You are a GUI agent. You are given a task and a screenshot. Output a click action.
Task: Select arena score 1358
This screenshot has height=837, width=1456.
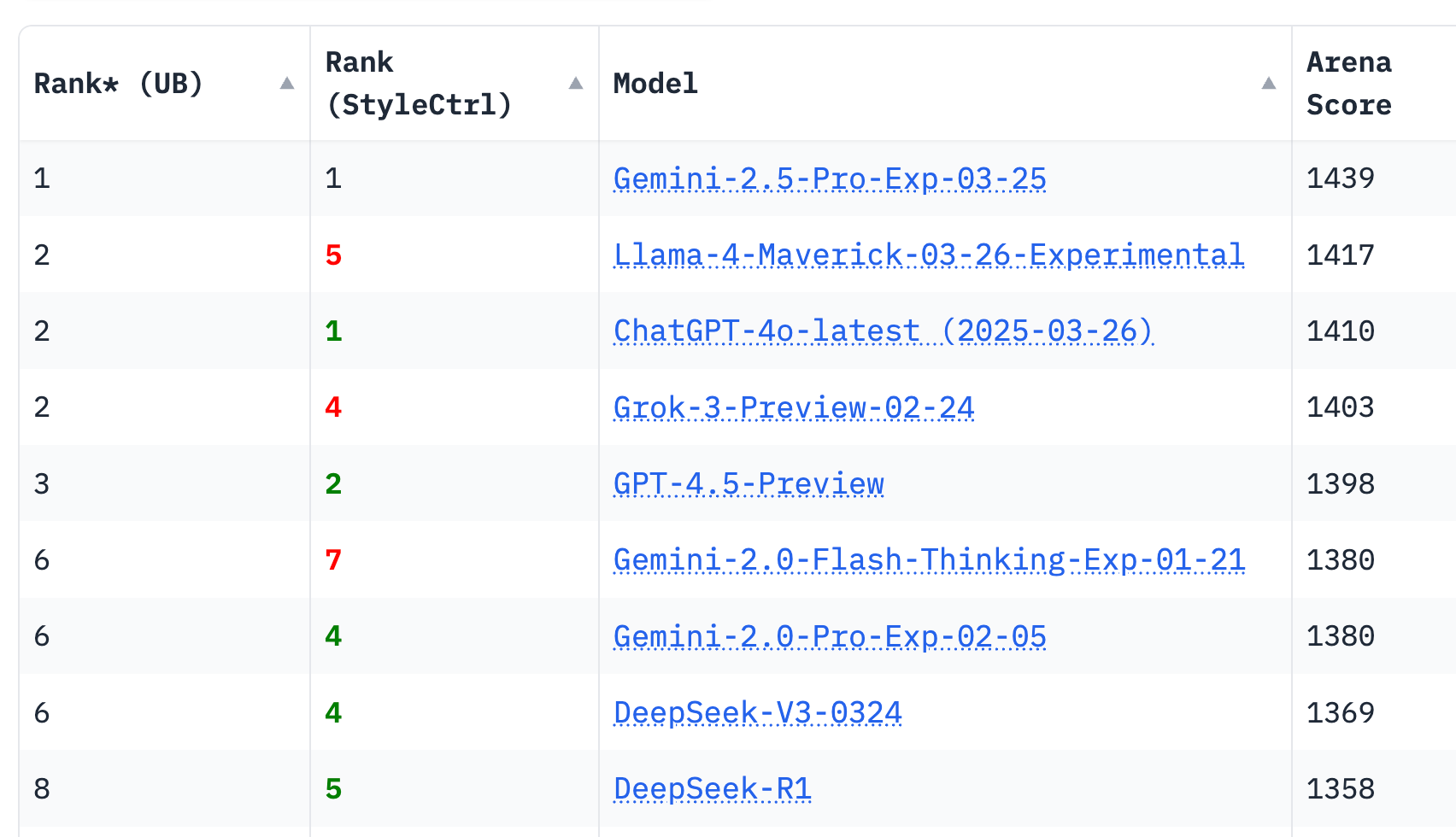pyautogui.click(x=1341, y=788)
